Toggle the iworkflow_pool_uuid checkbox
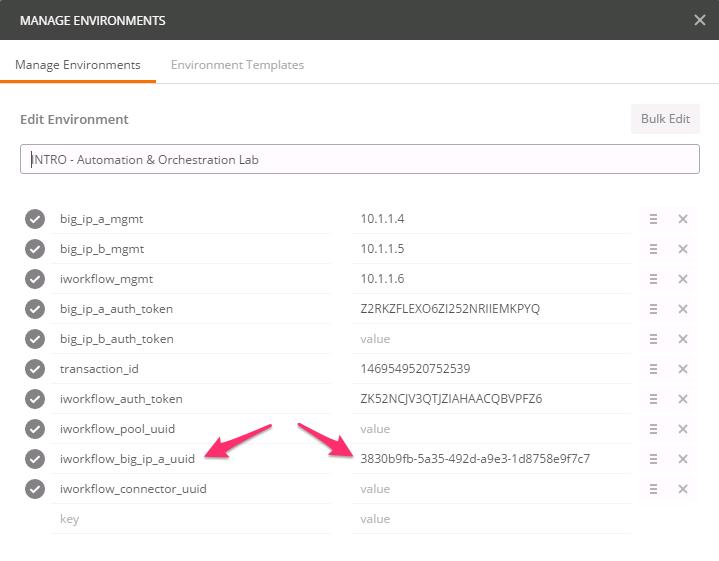The image size is (719, 561). [x=35, y=429]
